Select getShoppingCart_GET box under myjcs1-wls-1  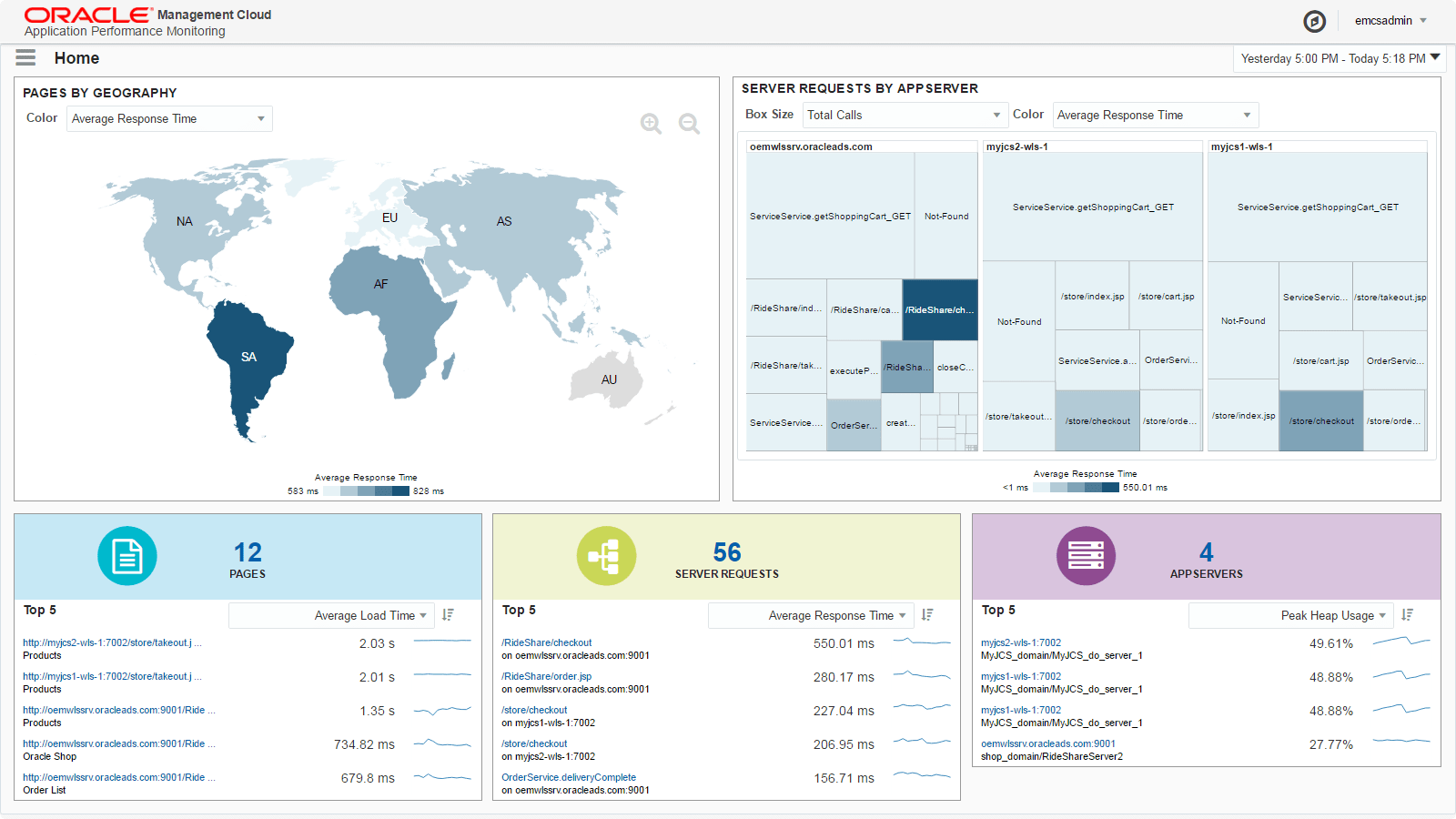pyautogui.click(x=1318, y=207)
